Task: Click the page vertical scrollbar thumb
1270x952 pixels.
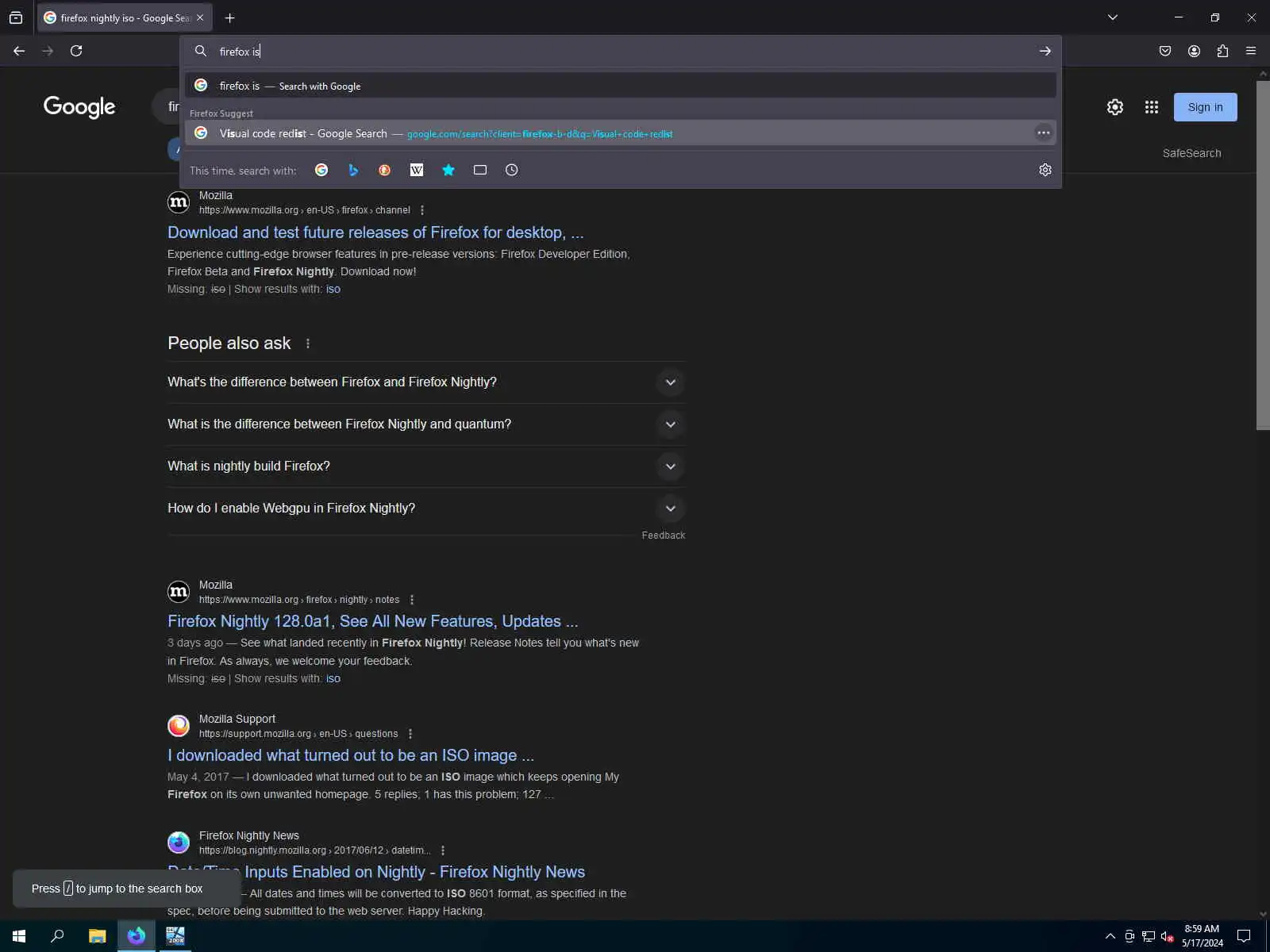Action: point(1263,254)
